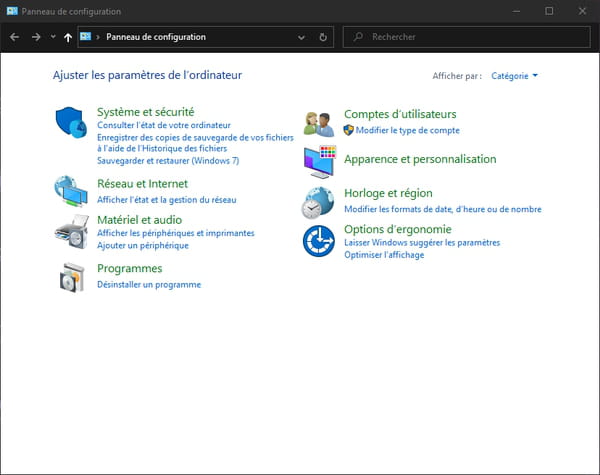Screen dimensions: 600x475
Task: Click the Horloge et région clock icon
Action: pyautogui.click(x=318, y=202)
